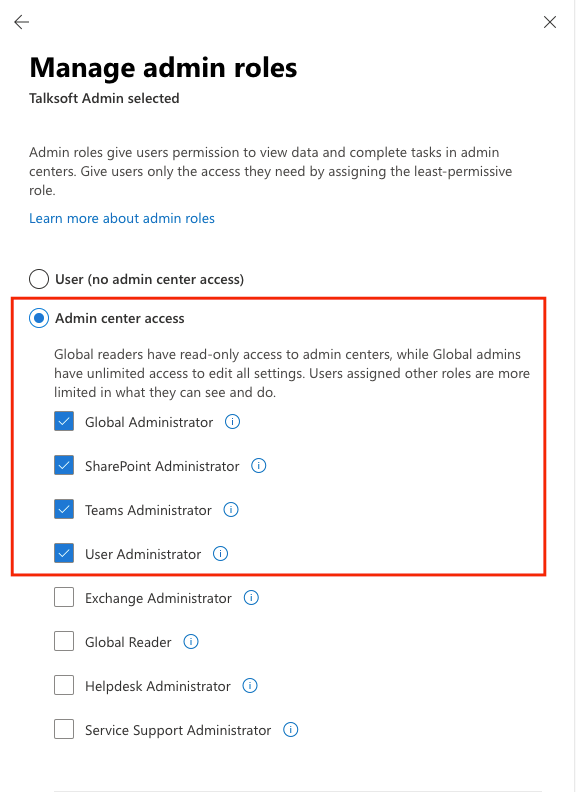This screenshot has width=576, height=792.
Task: Open info icon next to SharePoint Administrator
Action: point(259,466)
